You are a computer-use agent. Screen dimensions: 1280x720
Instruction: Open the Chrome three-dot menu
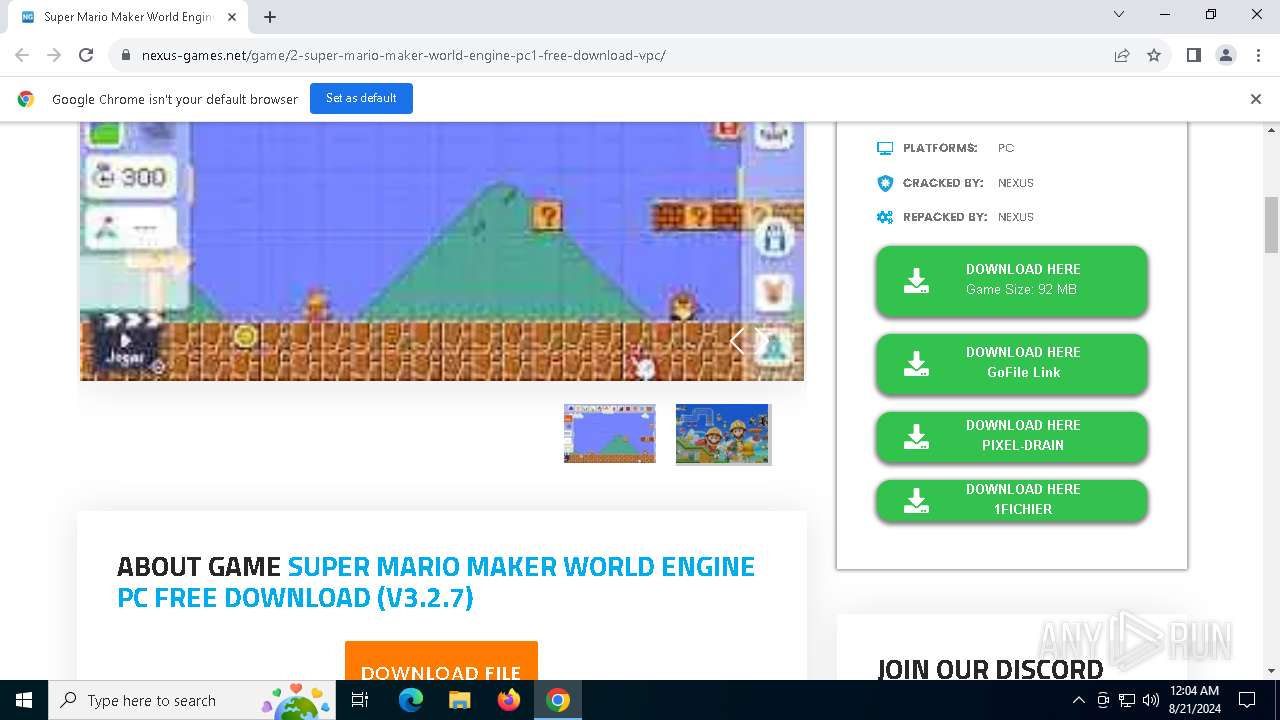pyautogui.click(x=1258, y=55)
